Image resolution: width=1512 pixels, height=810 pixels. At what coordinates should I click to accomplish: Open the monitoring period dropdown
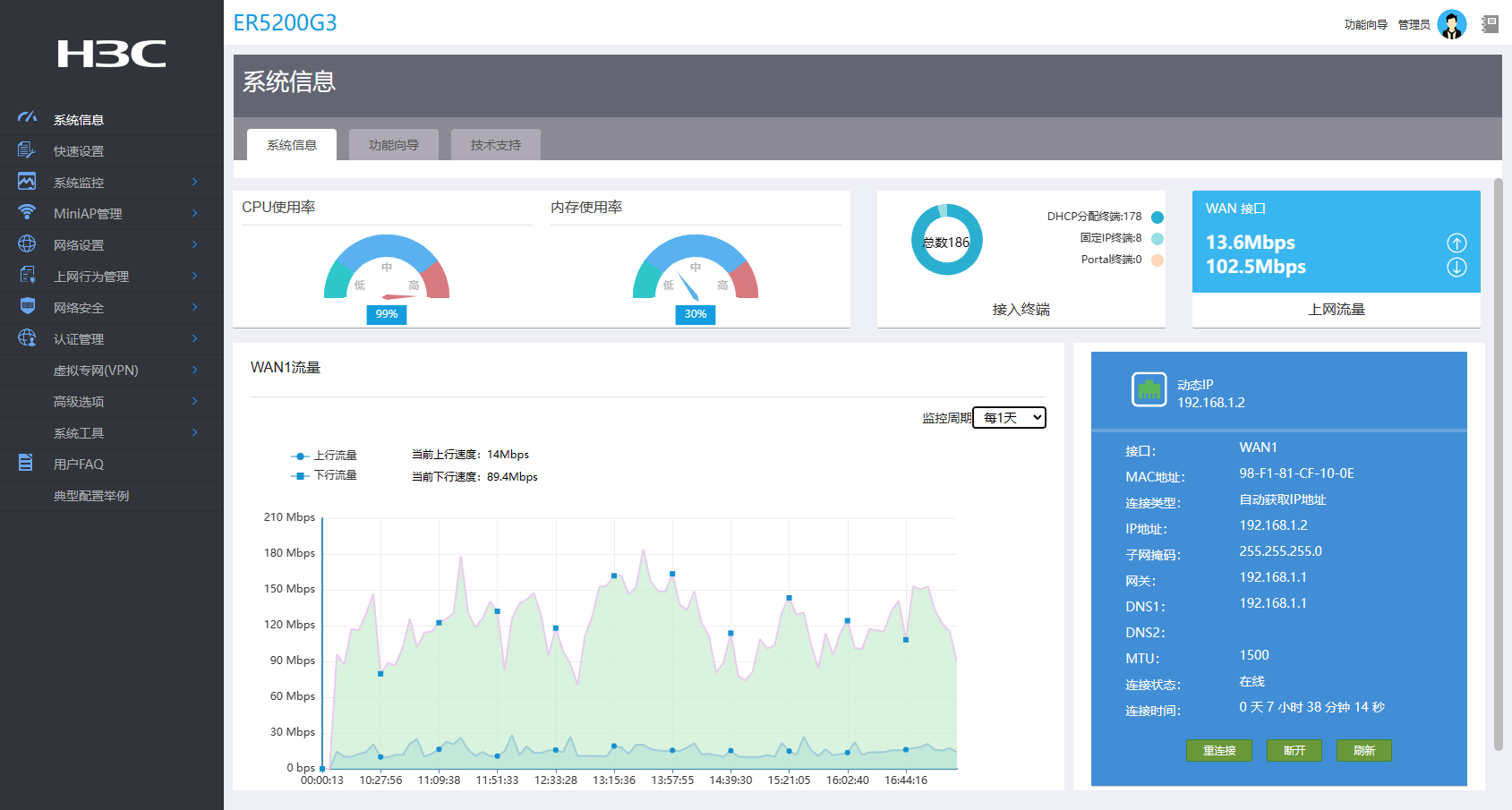[1009, 418]
